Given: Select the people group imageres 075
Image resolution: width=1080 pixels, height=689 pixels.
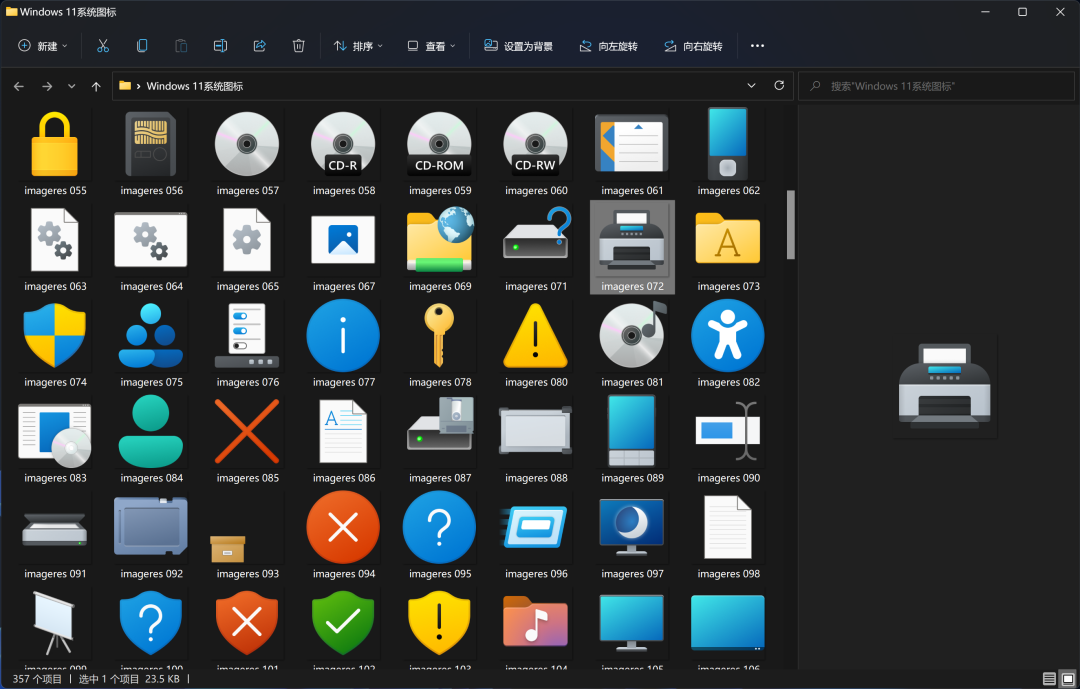Looking at the screenshot, I should [151, 336].
